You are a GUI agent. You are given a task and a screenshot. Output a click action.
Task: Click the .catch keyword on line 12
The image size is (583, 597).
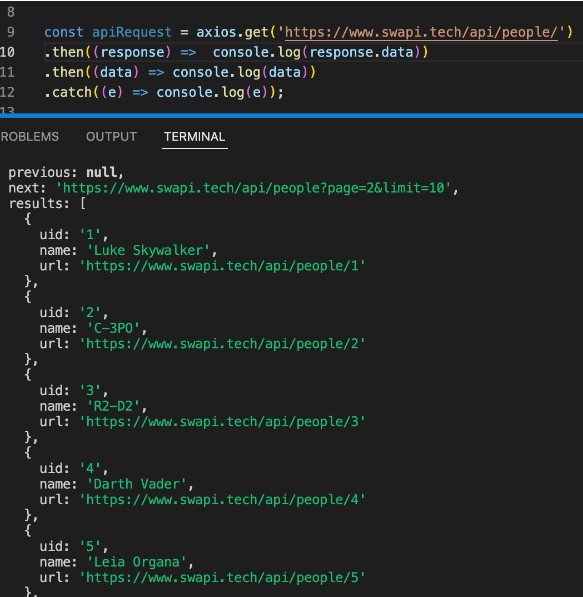pos(68,92)
